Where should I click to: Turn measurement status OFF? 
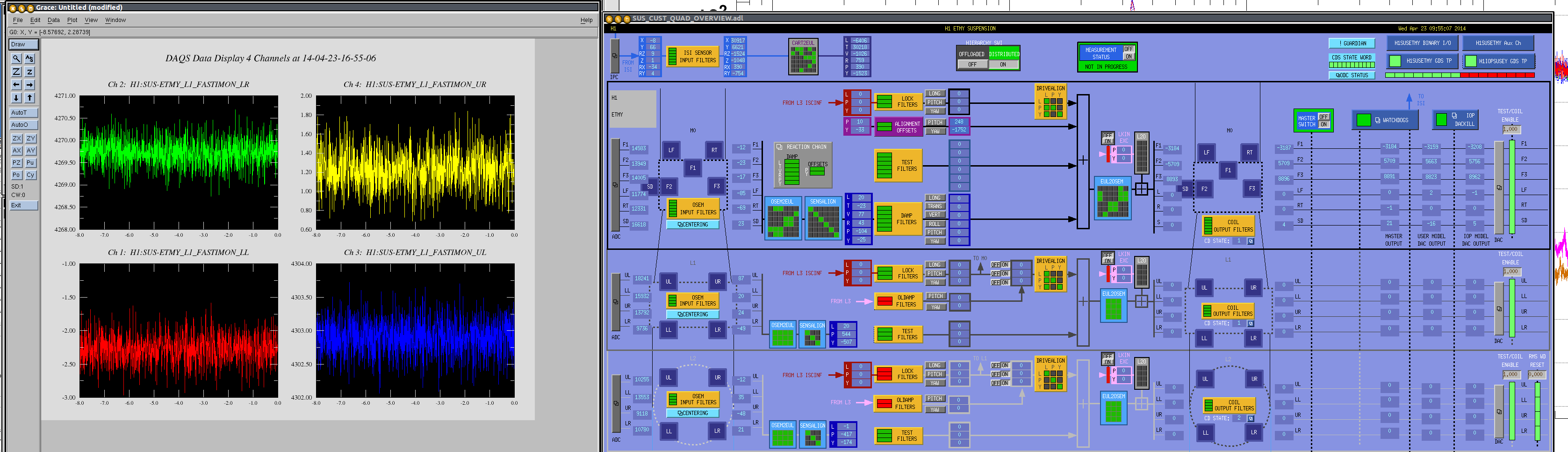pyautogui.click(x=1129, y=49)
